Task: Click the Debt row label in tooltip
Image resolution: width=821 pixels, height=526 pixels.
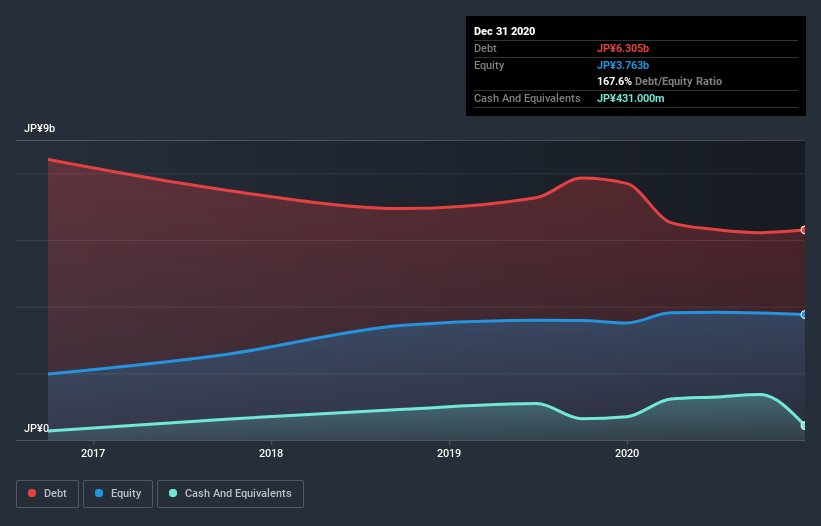Action: [x=485, y=48]
